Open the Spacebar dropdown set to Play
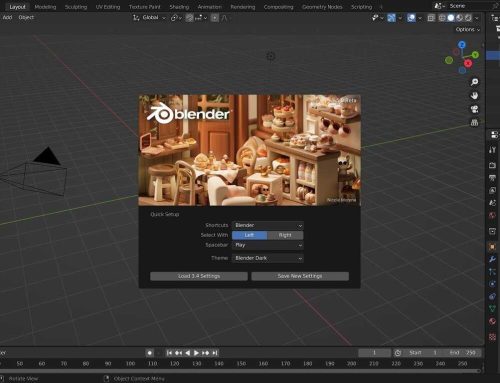This screenshot has height=383, width=500. [x=268, y=245]
